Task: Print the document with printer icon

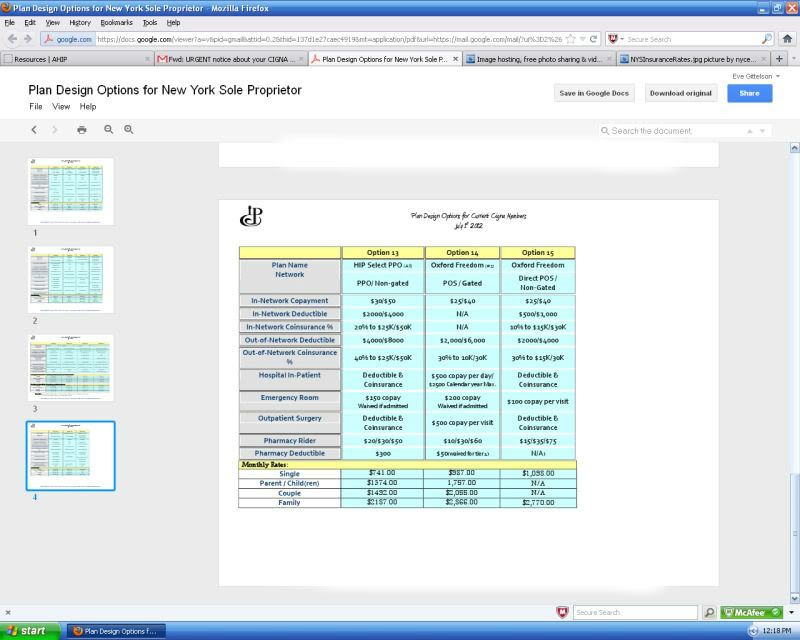Action: coord(82,130)
